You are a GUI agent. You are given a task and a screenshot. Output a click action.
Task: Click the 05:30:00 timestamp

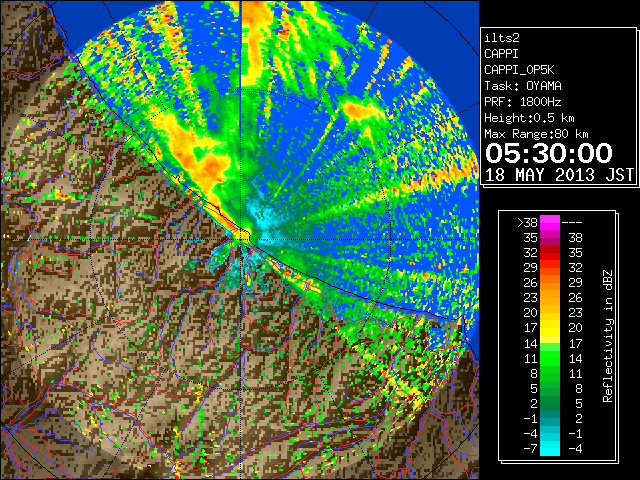click(x=549, y=153)
